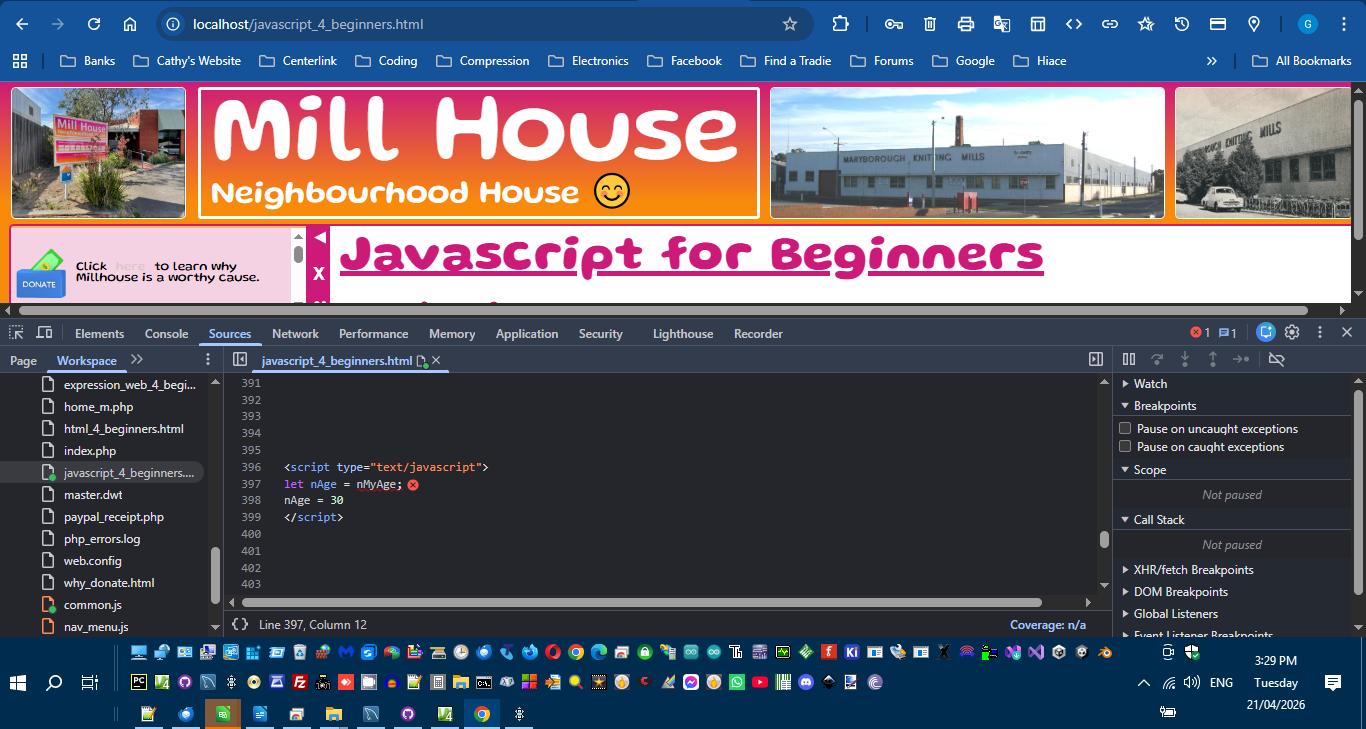
Task: Toggle the Sources navigator sidebar icon
Action: 240,360
